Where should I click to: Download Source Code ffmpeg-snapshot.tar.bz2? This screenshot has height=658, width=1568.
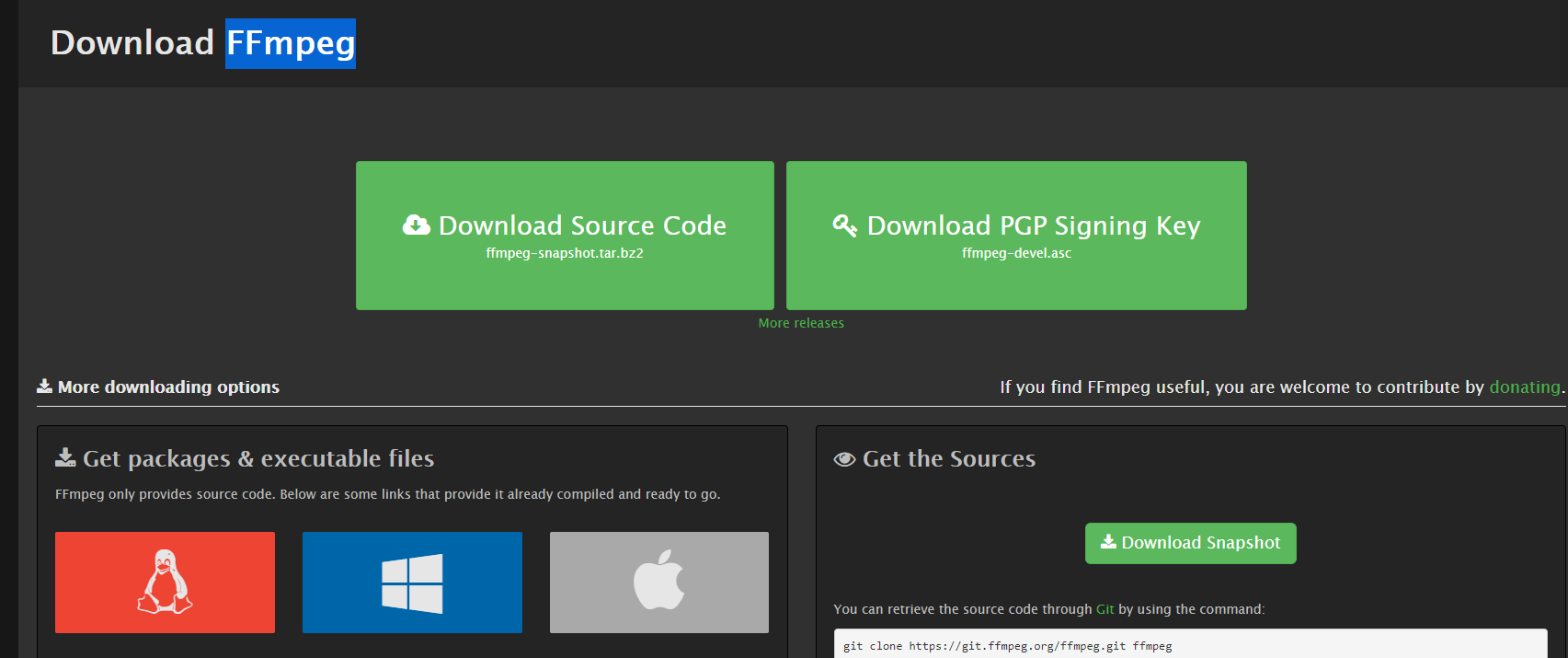[565, 236]
